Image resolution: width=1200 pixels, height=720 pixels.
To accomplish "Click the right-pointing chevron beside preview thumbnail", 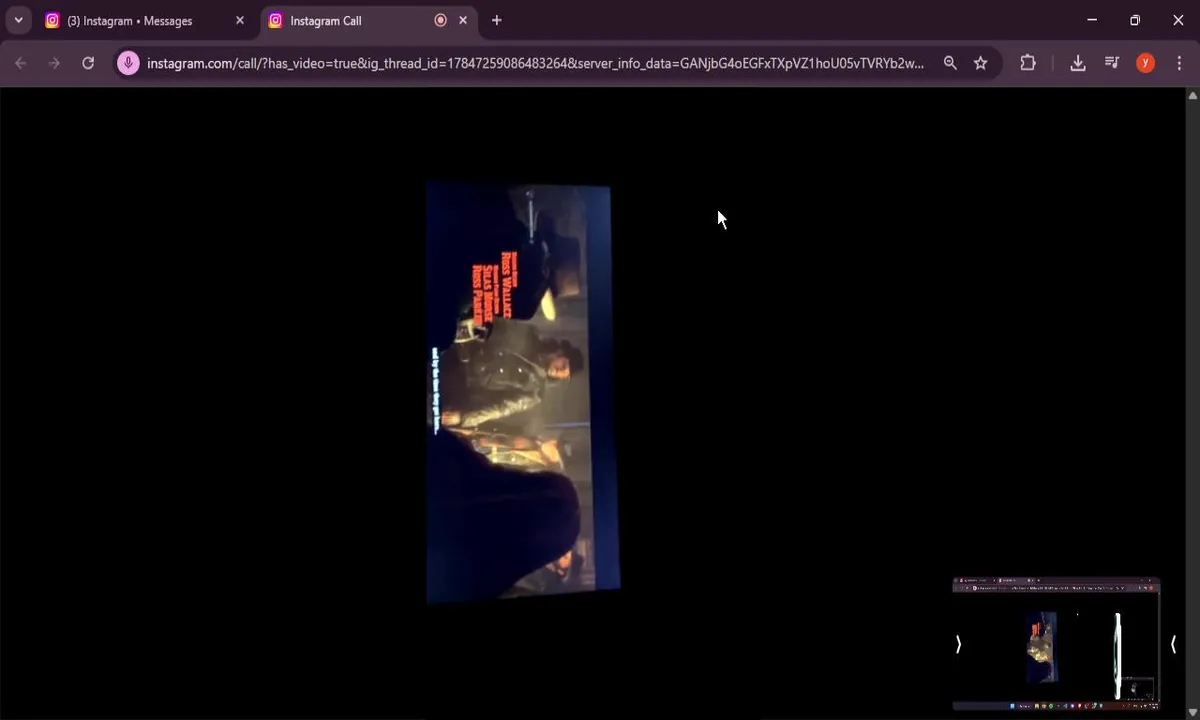I will [958, 645].
